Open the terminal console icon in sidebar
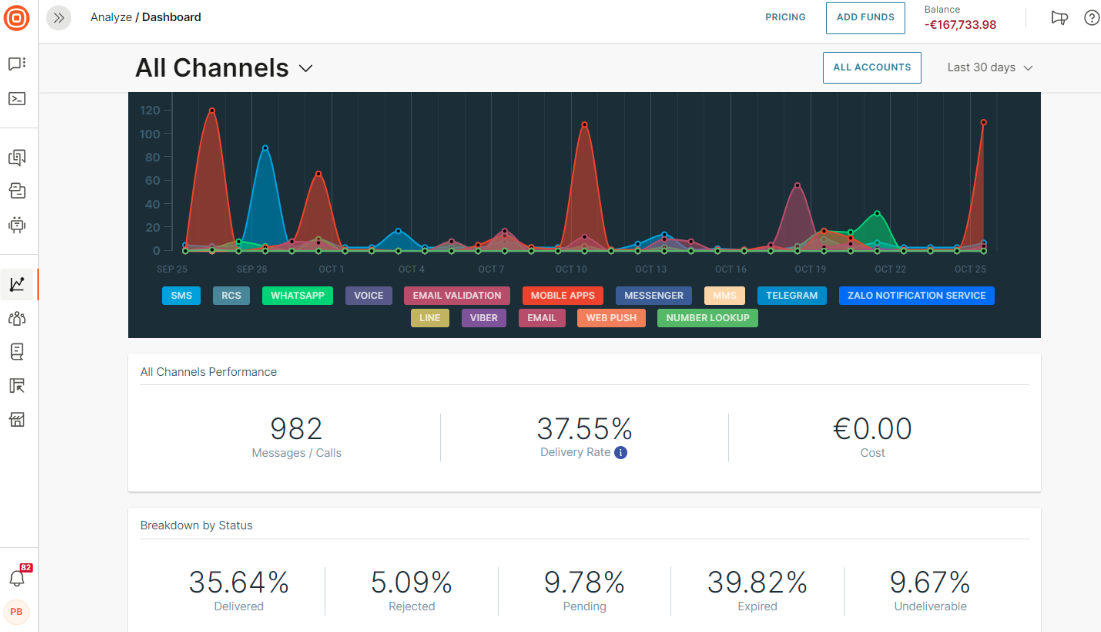 click(17, 99)
